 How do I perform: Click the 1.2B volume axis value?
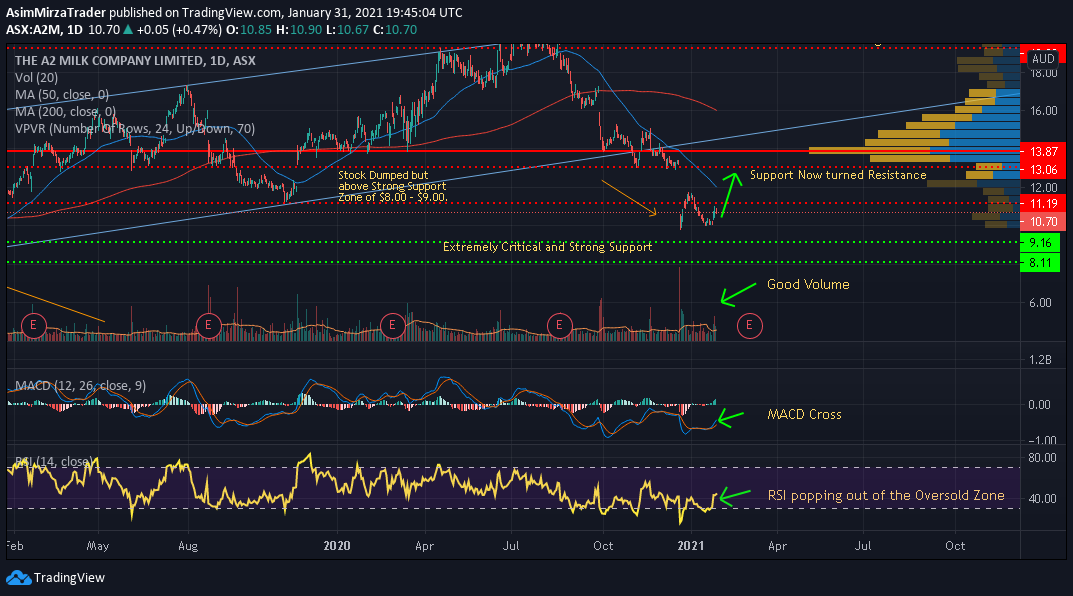point(1040,359)
